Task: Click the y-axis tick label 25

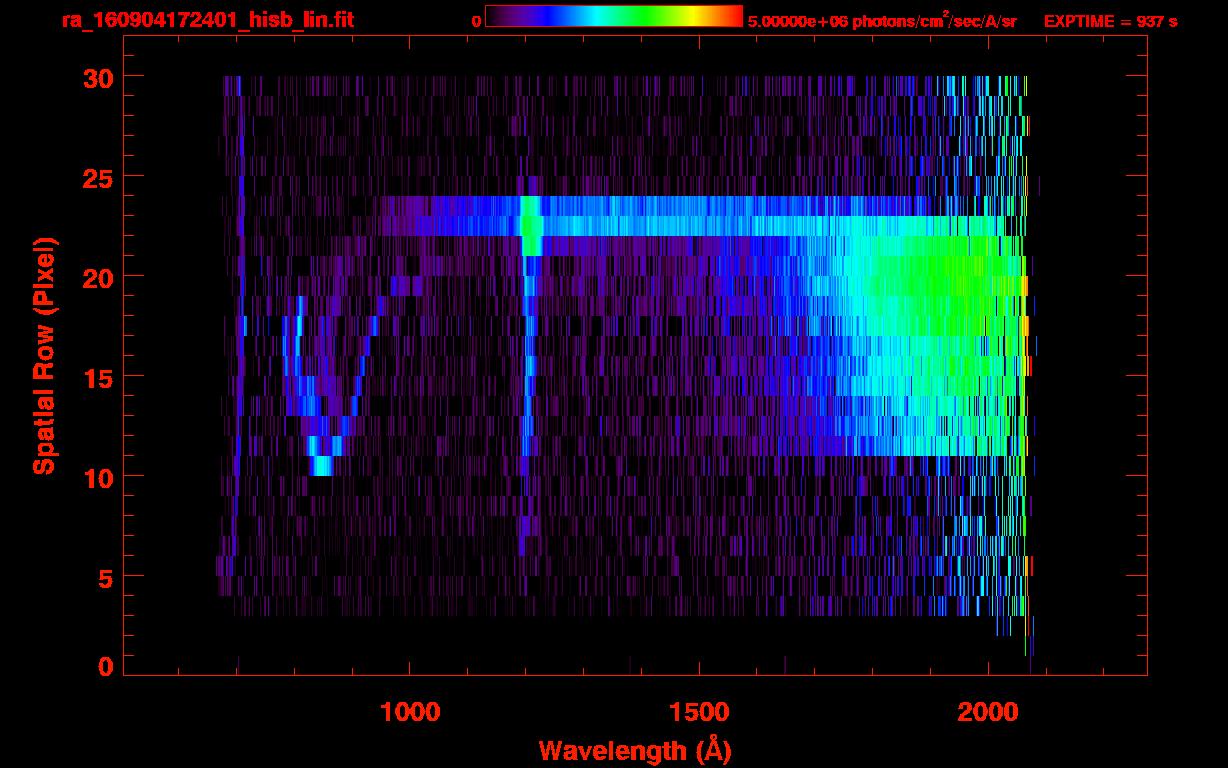Action: click(x=97, y=177)
